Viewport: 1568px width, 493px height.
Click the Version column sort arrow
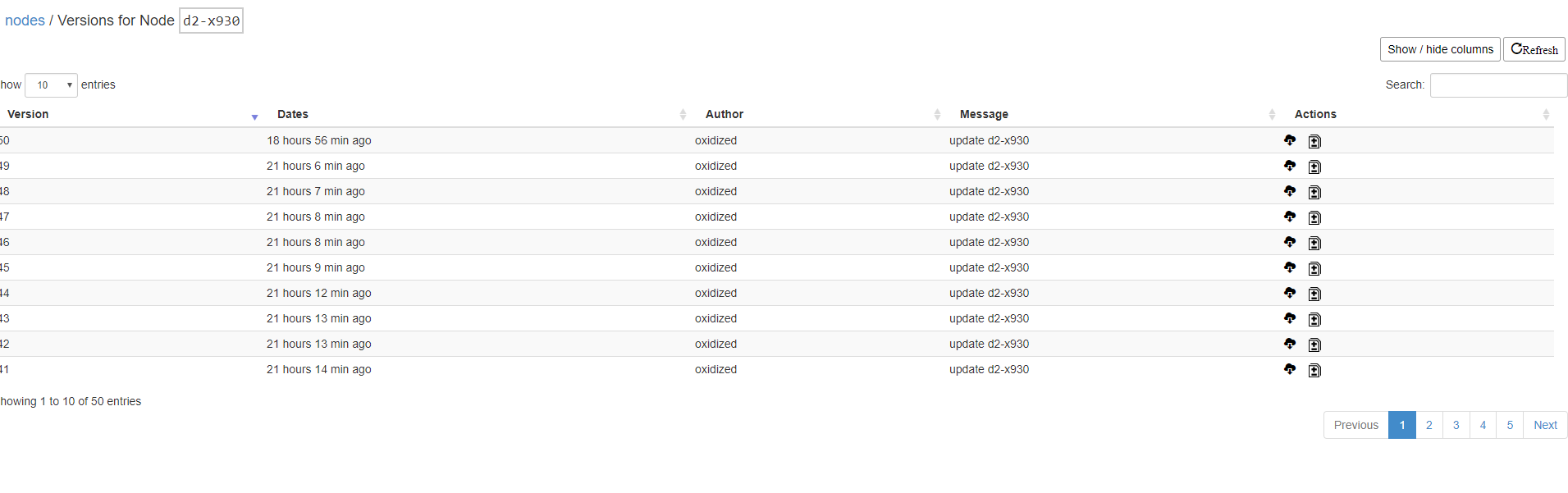[x=254, y=116]
